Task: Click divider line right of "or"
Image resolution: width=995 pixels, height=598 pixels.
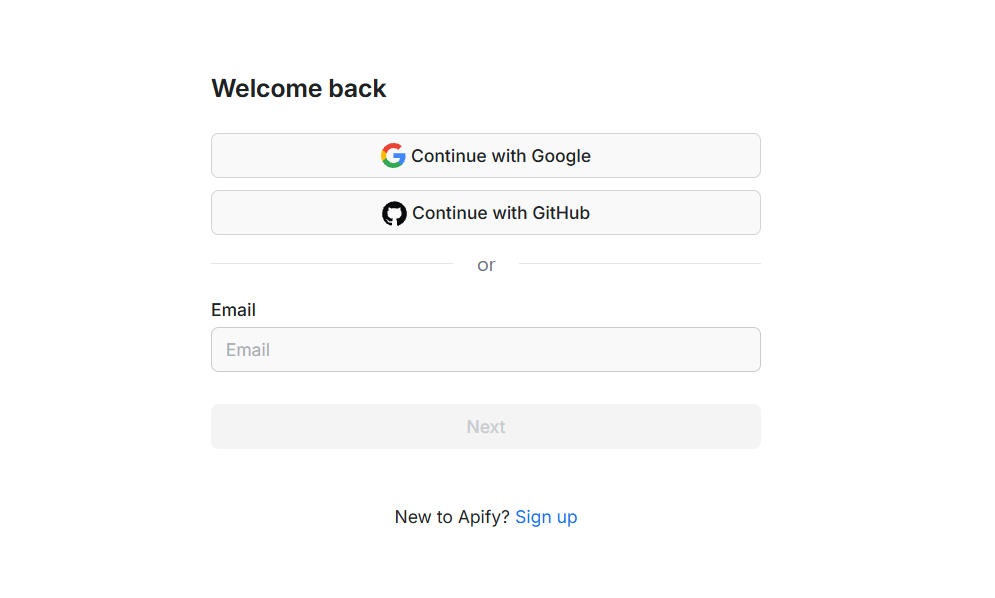Action: (x=639, y=264)
